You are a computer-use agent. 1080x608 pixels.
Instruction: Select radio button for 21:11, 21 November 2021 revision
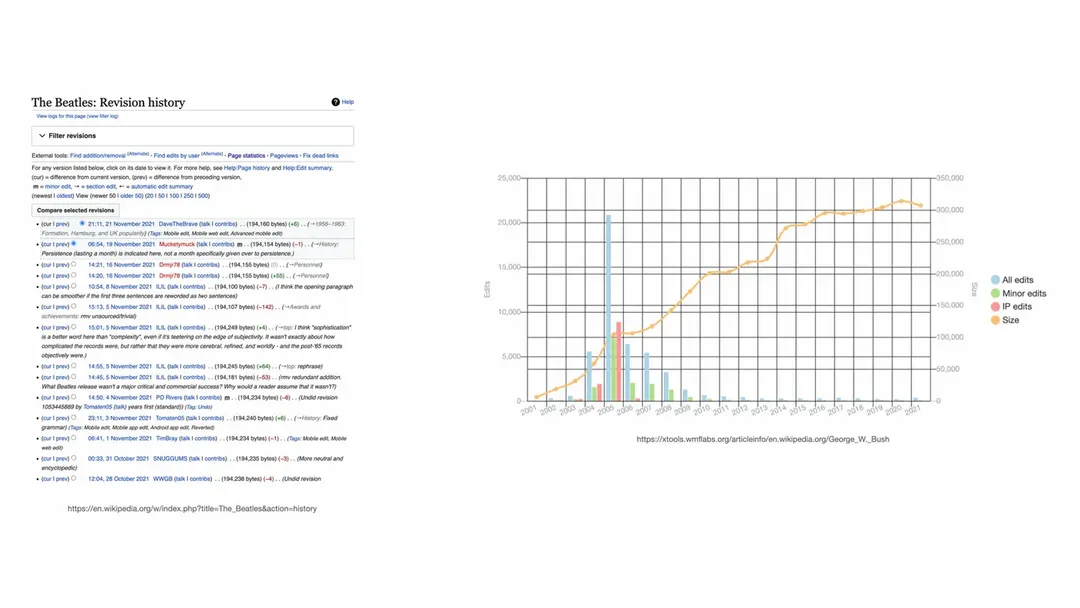click(82, 223)
